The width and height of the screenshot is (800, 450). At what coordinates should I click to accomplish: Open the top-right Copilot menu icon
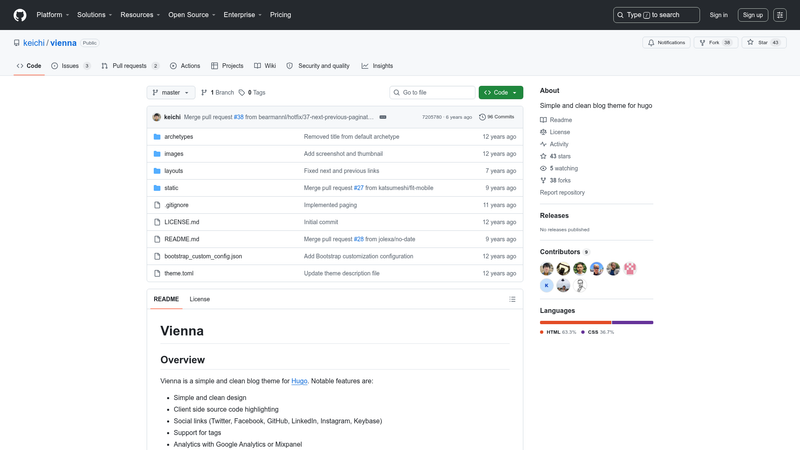(x=780, y=15)
